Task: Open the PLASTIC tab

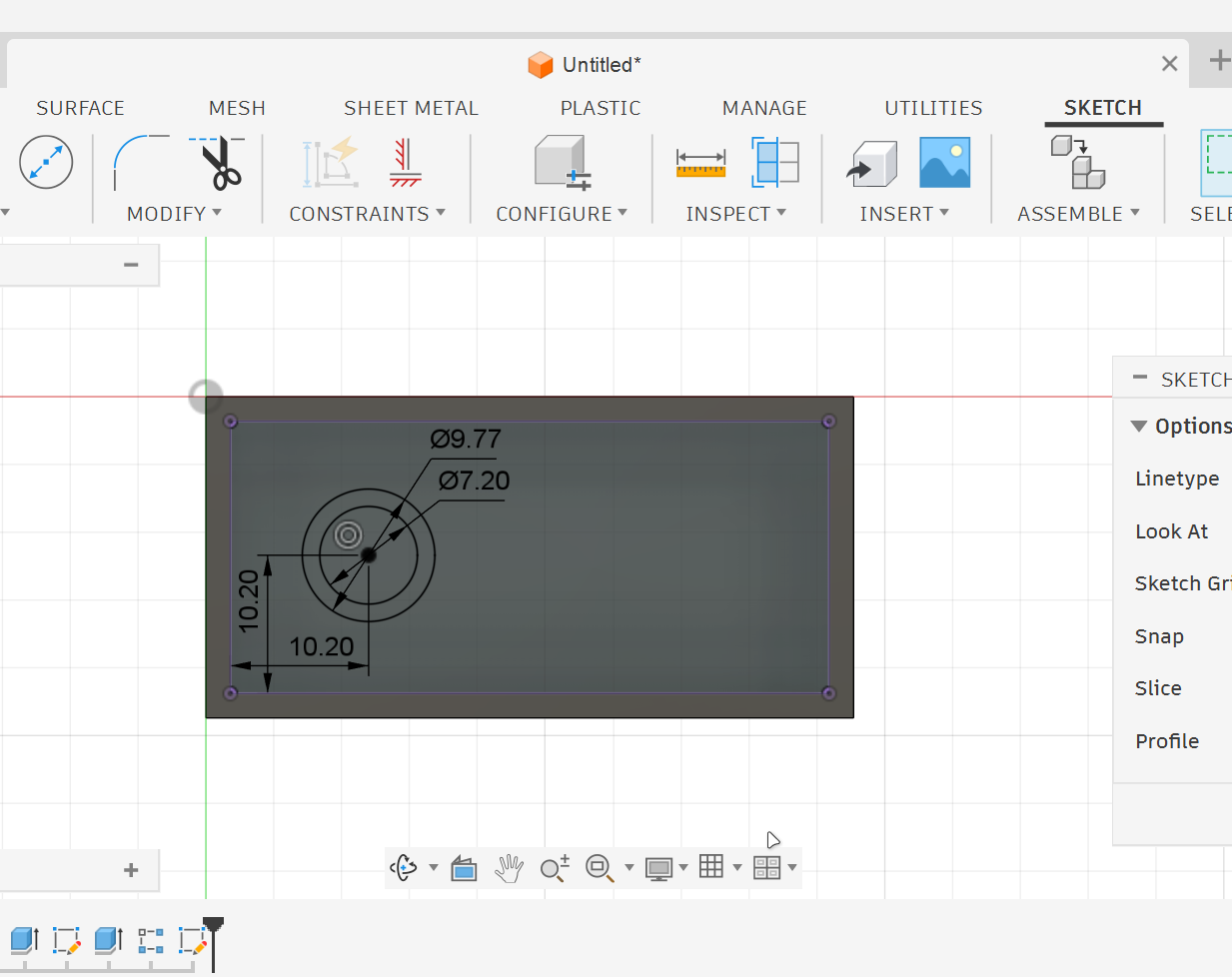Action: (601, 108)
